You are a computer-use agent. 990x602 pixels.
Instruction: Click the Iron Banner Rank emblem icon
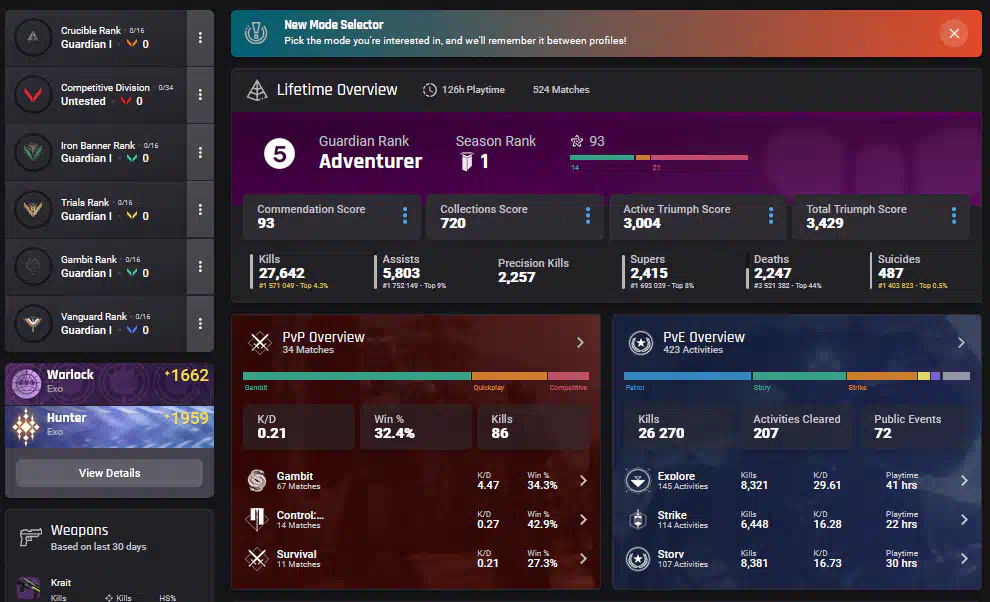33,152
